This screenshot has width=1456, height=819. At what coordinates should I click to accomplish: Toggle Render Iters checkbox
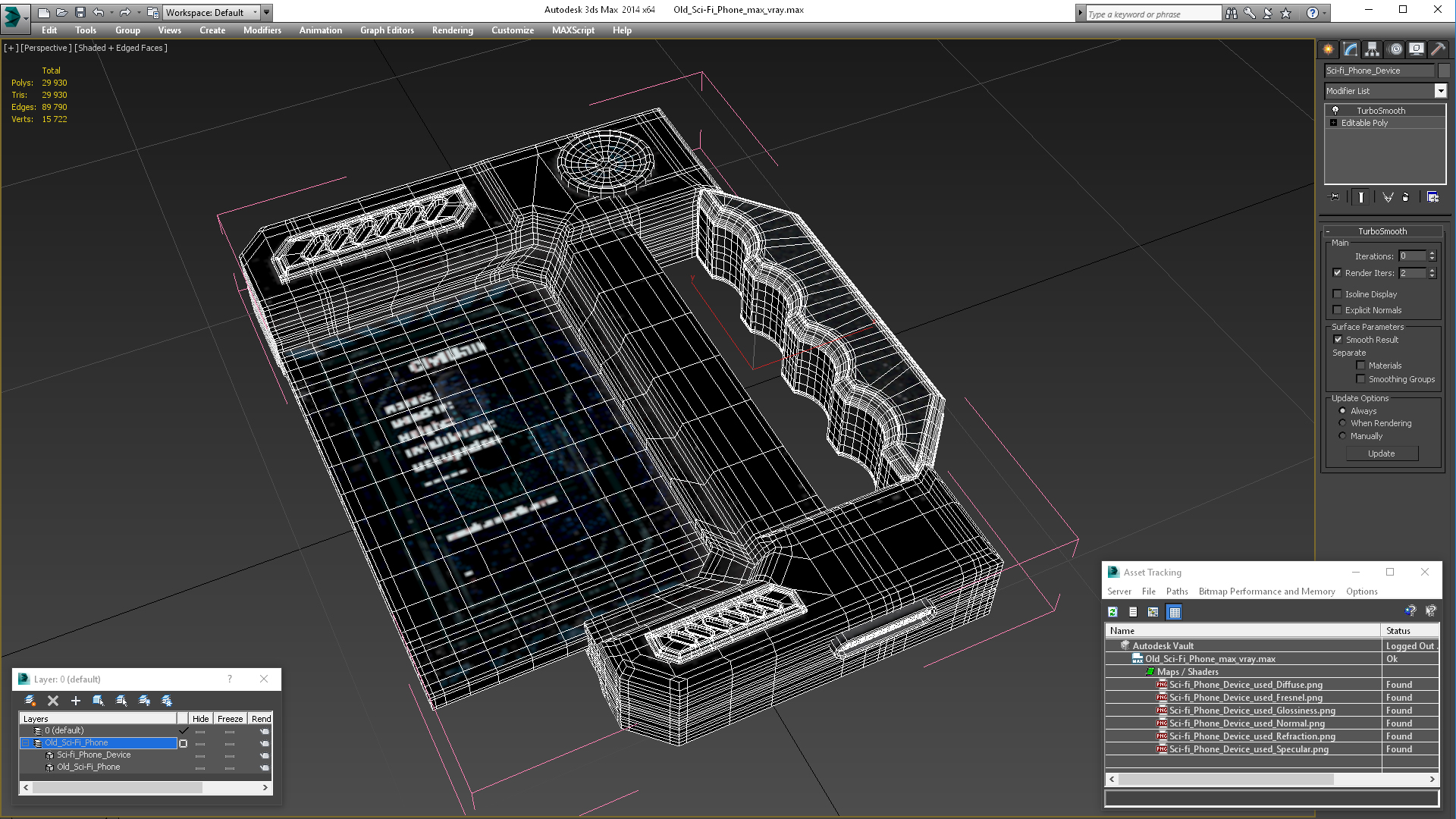pos(1337,273)
